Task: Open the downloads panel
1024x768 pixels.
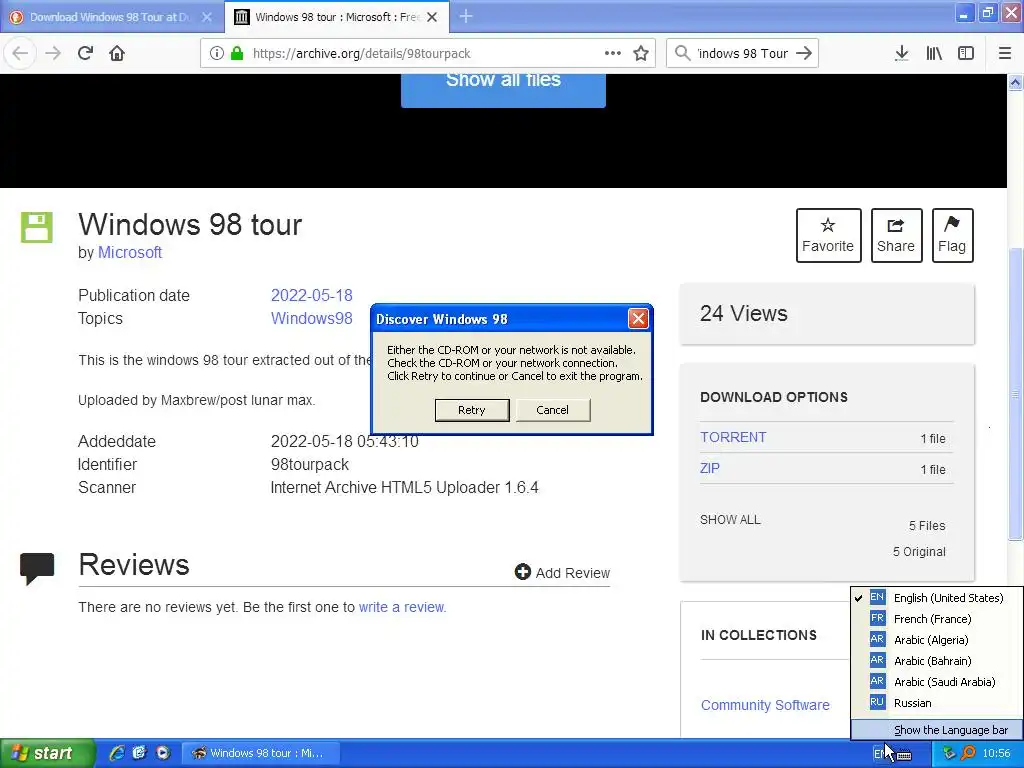Action: point(901,54)
